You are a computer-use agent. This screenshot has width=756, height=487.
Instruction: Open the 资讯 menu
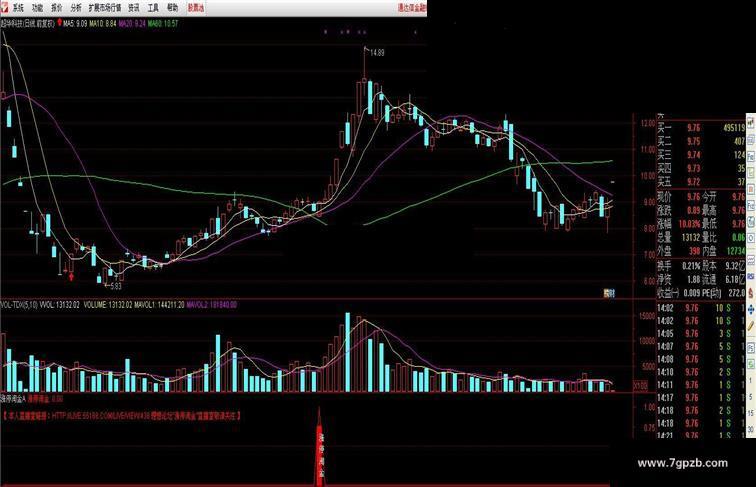click(134, 8)
